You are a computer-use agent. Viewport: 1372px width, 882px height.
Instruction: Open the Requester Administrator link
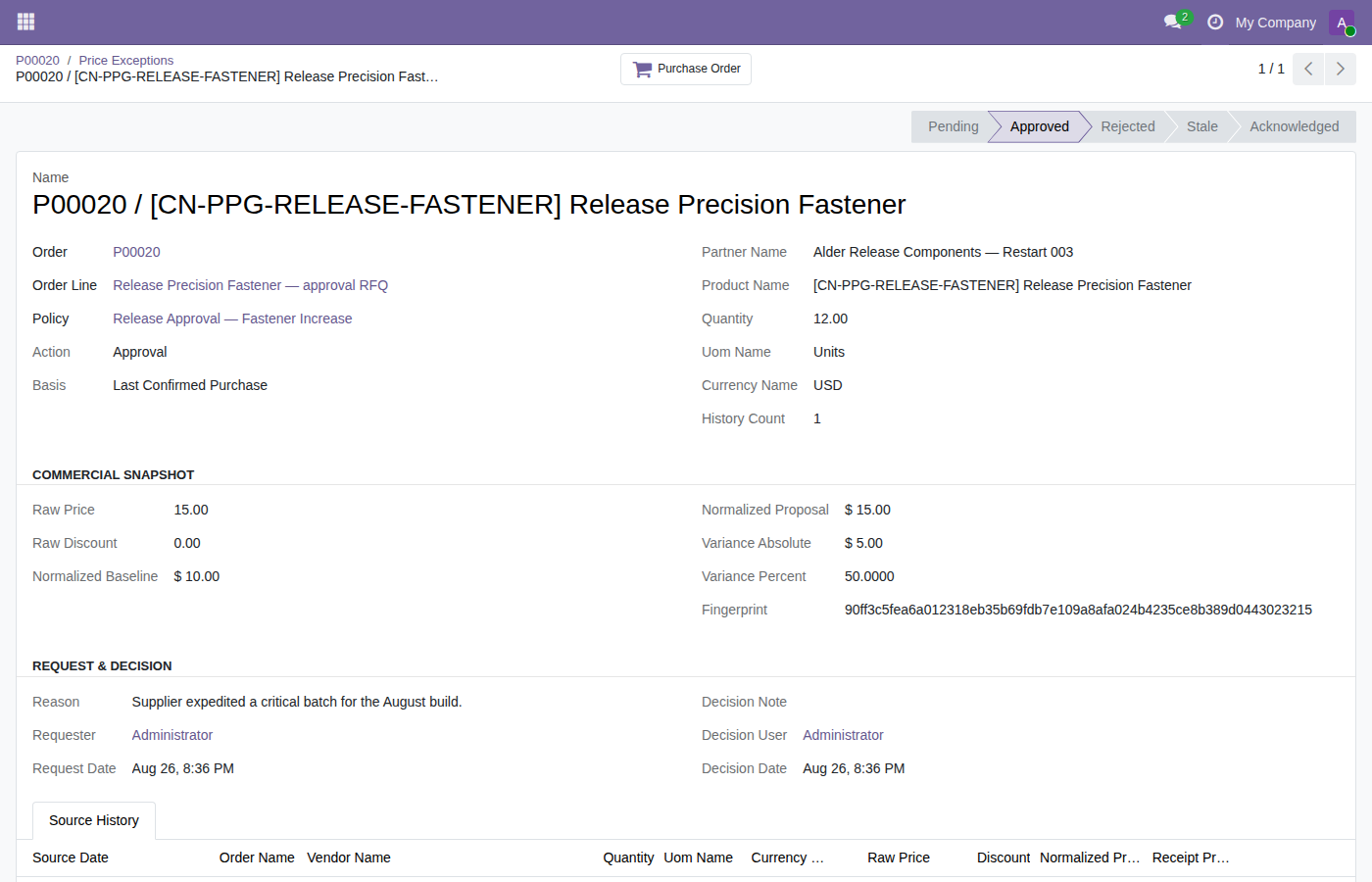[x=172, y=735]
